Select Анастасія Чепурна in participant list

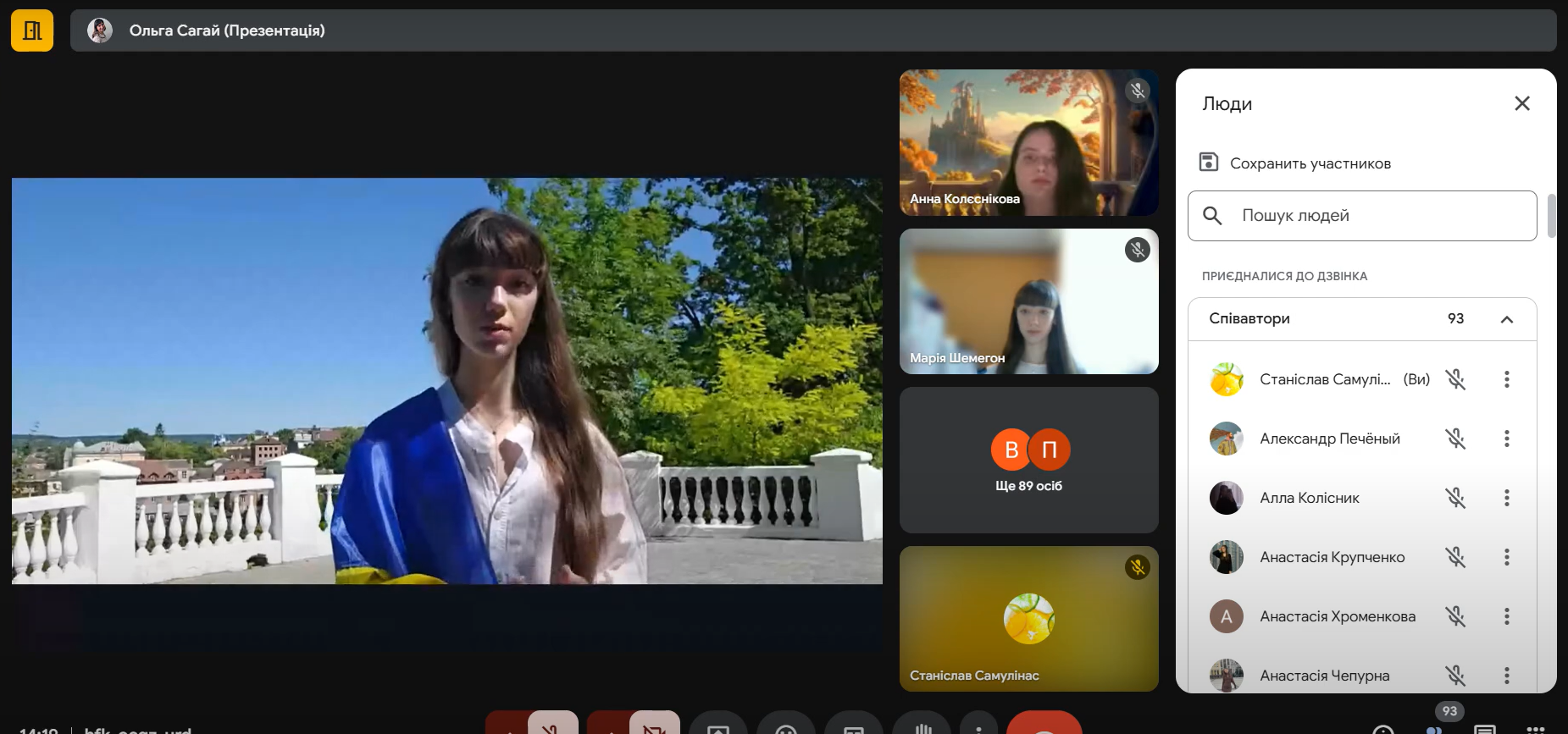[x=1324, y=676]
